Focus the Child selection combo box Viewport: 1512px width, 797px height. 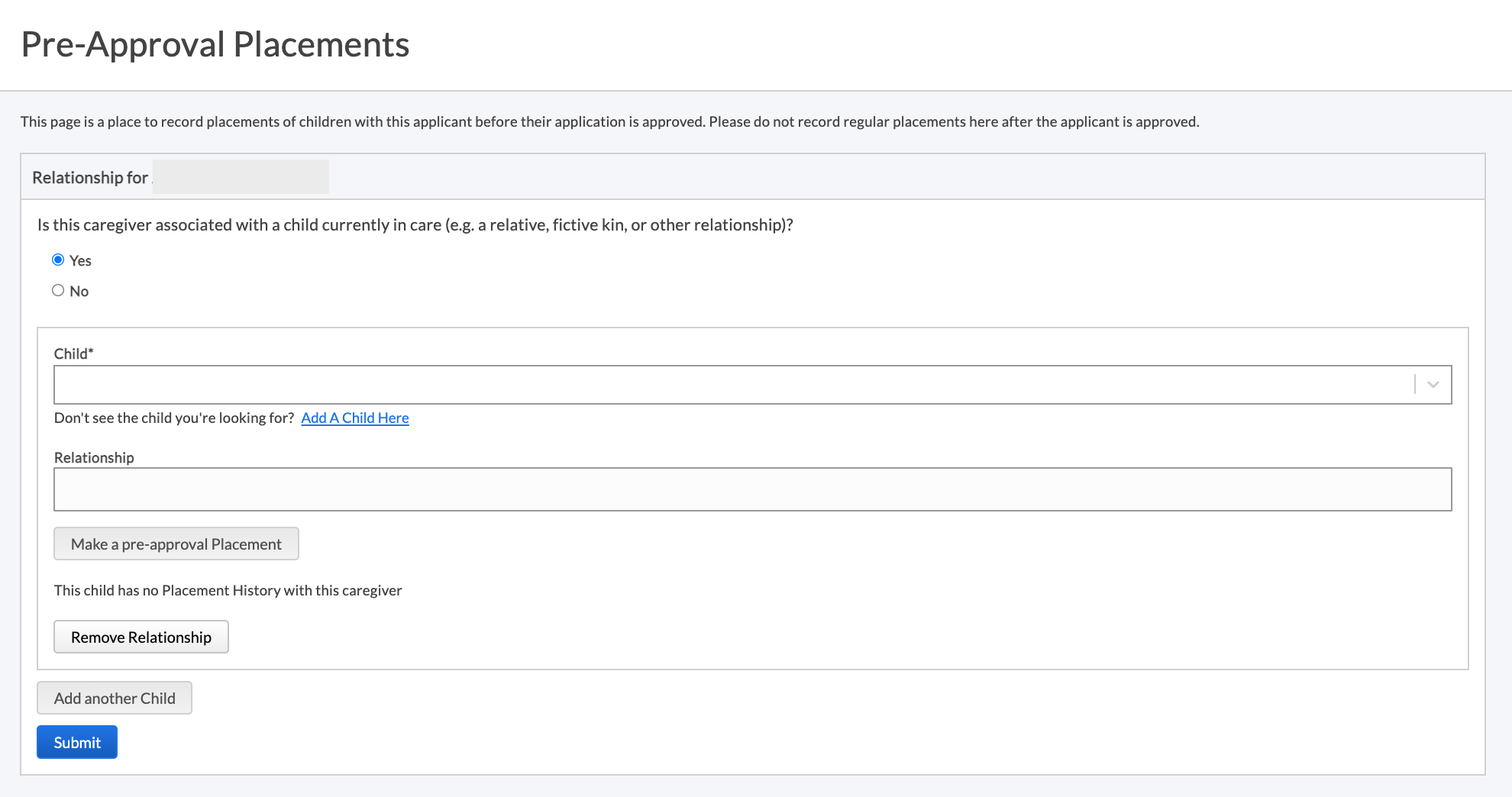click(752, 385)
